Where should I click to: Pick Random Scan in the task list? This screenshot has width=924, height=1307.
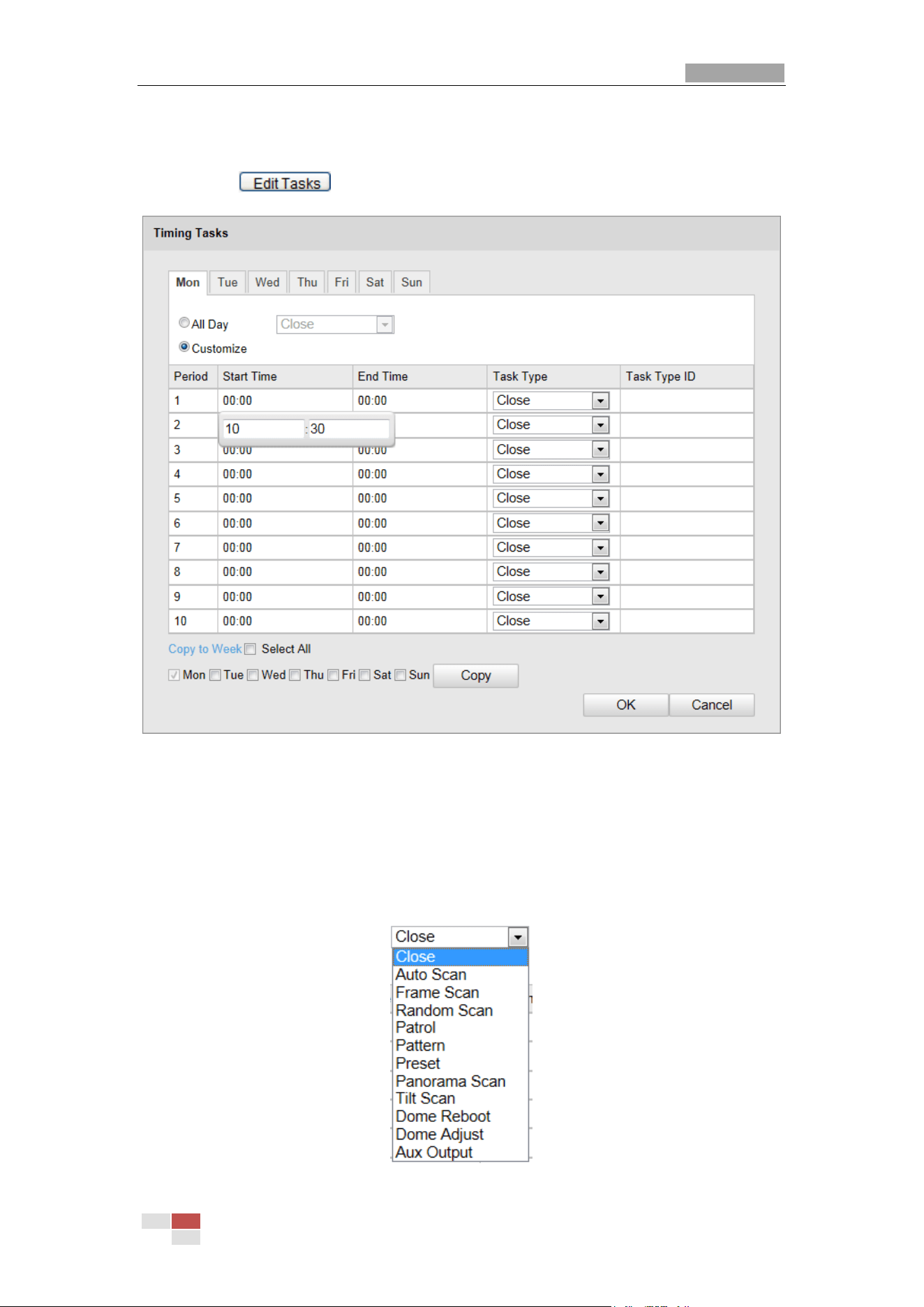461,1010
